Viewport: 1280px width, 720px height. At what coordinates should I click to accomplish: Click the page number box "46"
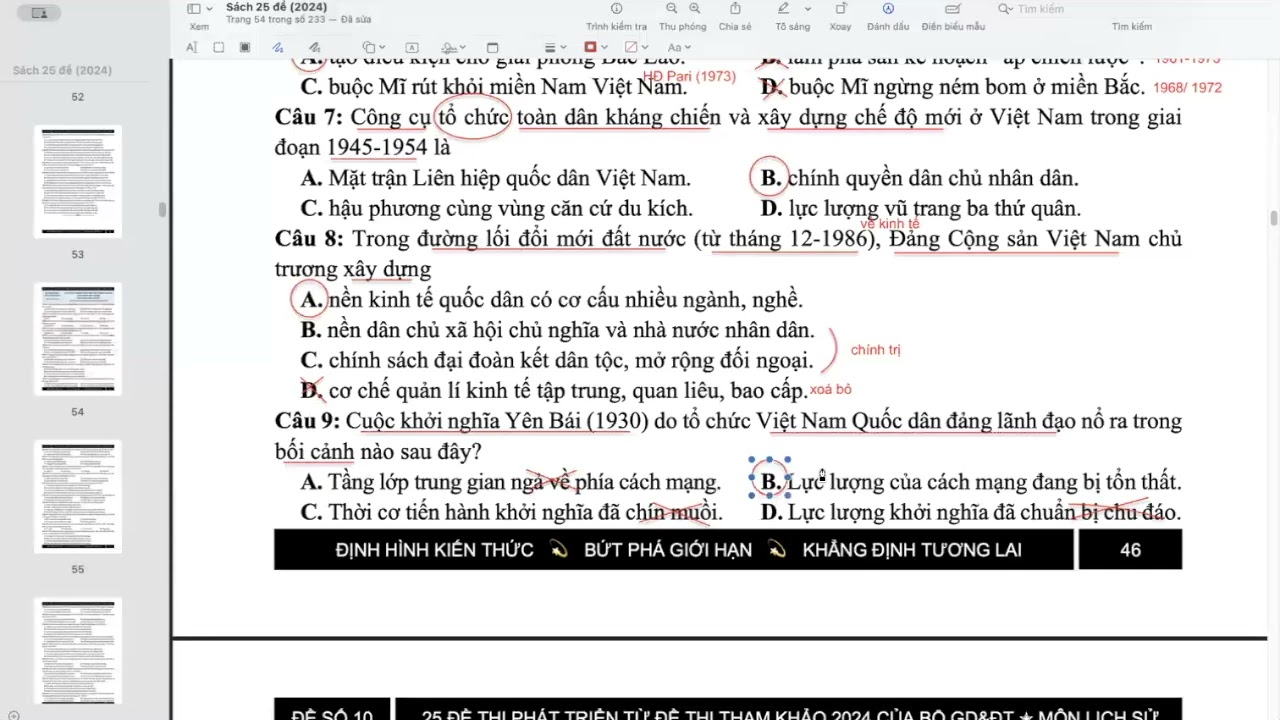1130,549
